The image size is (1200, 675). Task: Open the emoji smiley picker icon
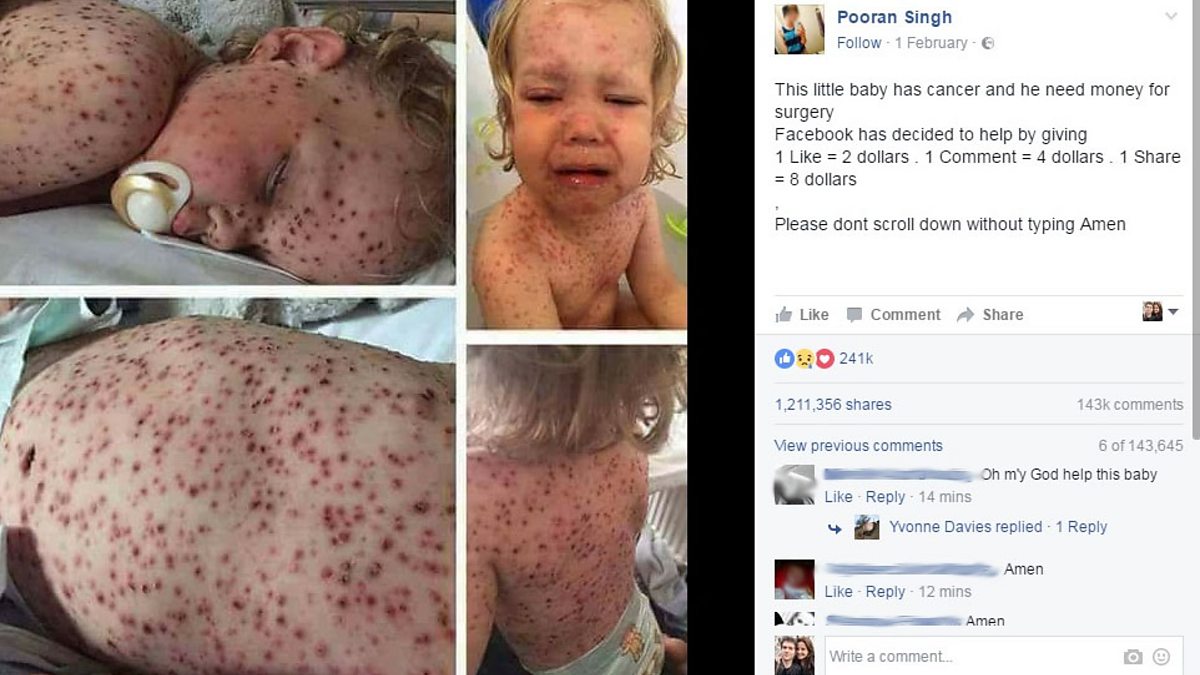pyautogui.click(x=1161, y=657)
